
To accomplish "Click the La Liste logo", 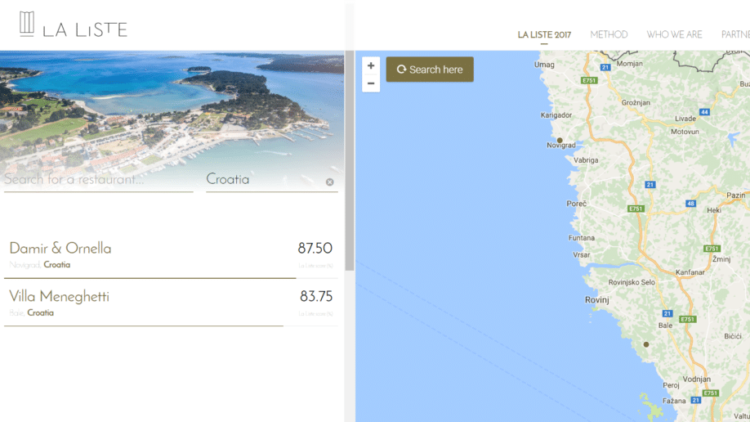I will coord(73,25).
